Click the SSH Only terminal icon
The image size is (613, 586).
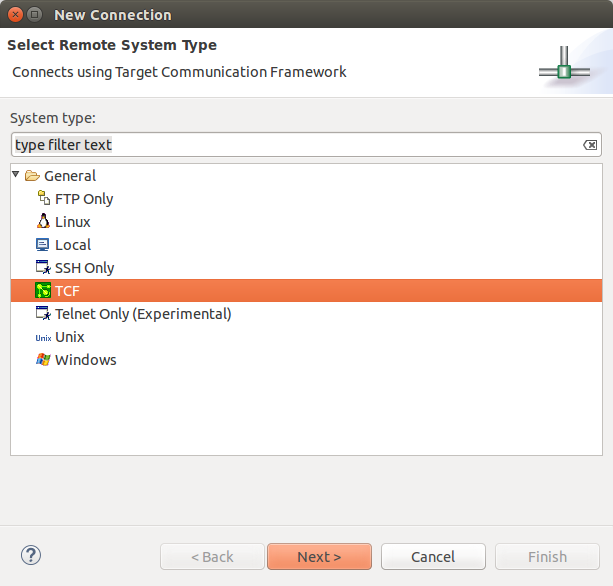[43, 268]
